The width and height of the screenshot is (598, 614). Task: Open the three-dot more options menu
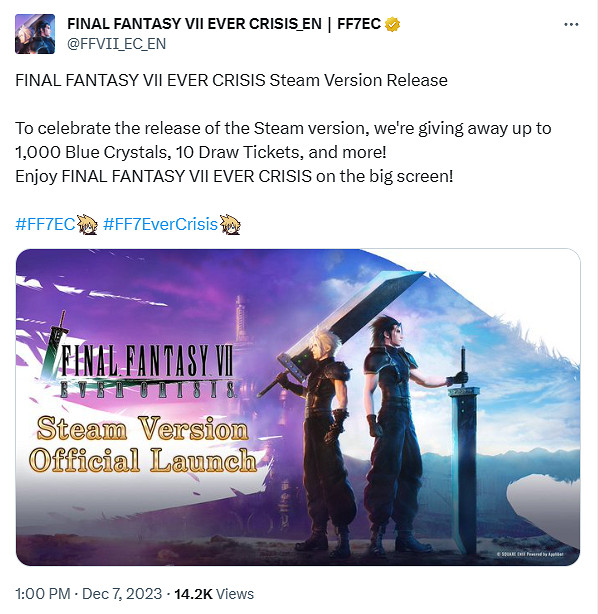click(x=571, y=25)
